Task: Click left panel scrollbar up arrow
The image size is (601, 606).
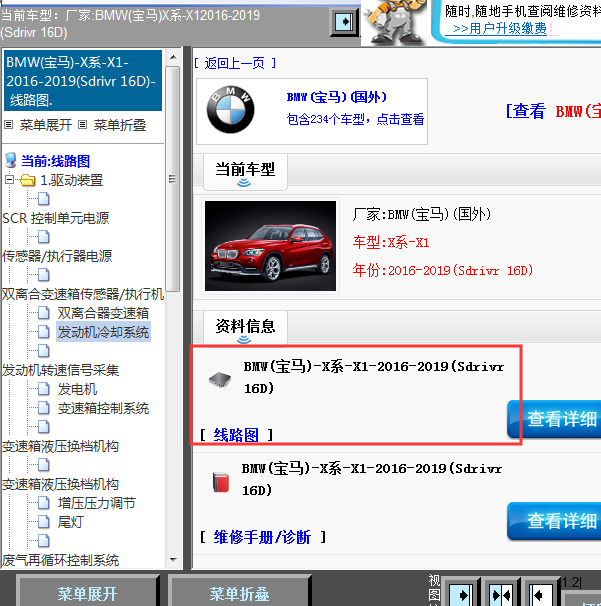Action: [173, 57]
